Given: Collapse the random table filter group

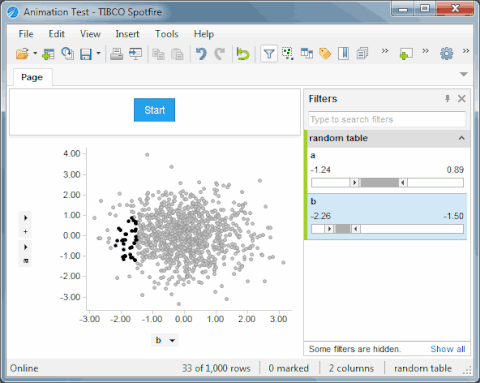Looking at the screenshot, I should (x=461, y=138).
